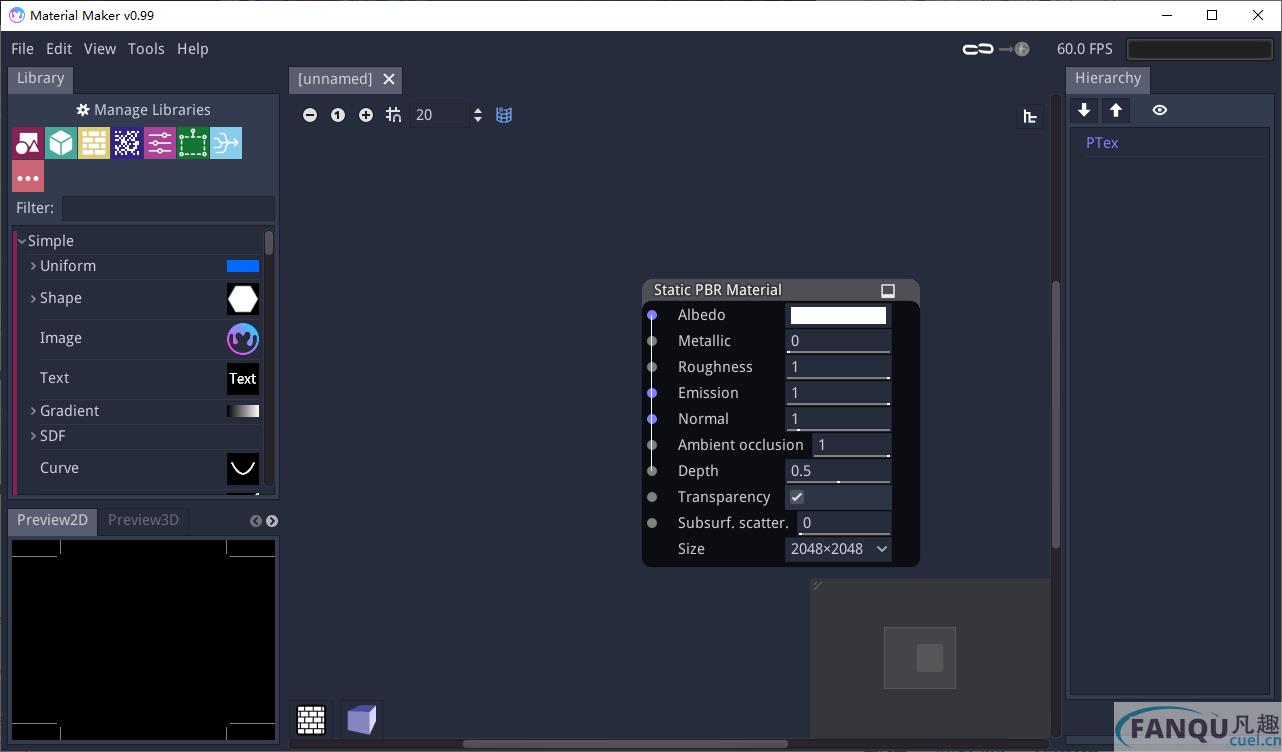Select the Preview2D tab
The width and height of the screenshot is (1282, 752).
[53, 520]
